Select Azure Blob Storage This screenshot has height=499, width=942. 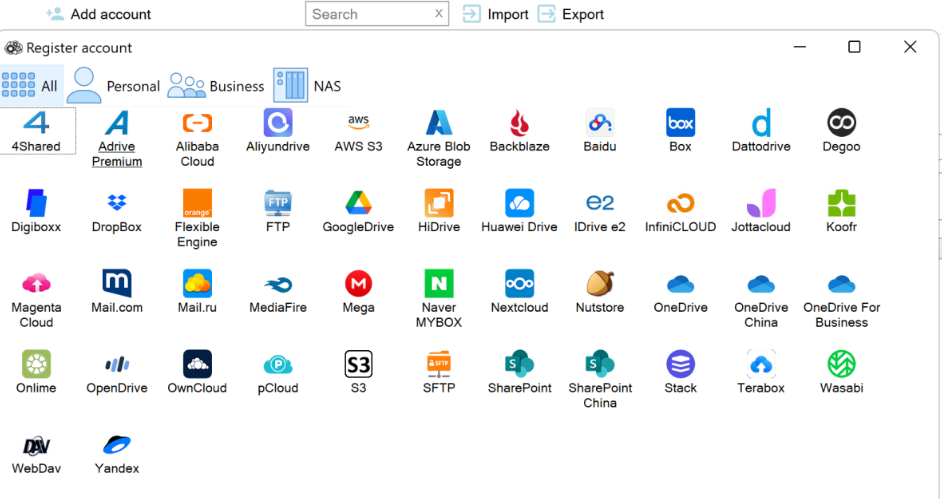click(439, 138)
